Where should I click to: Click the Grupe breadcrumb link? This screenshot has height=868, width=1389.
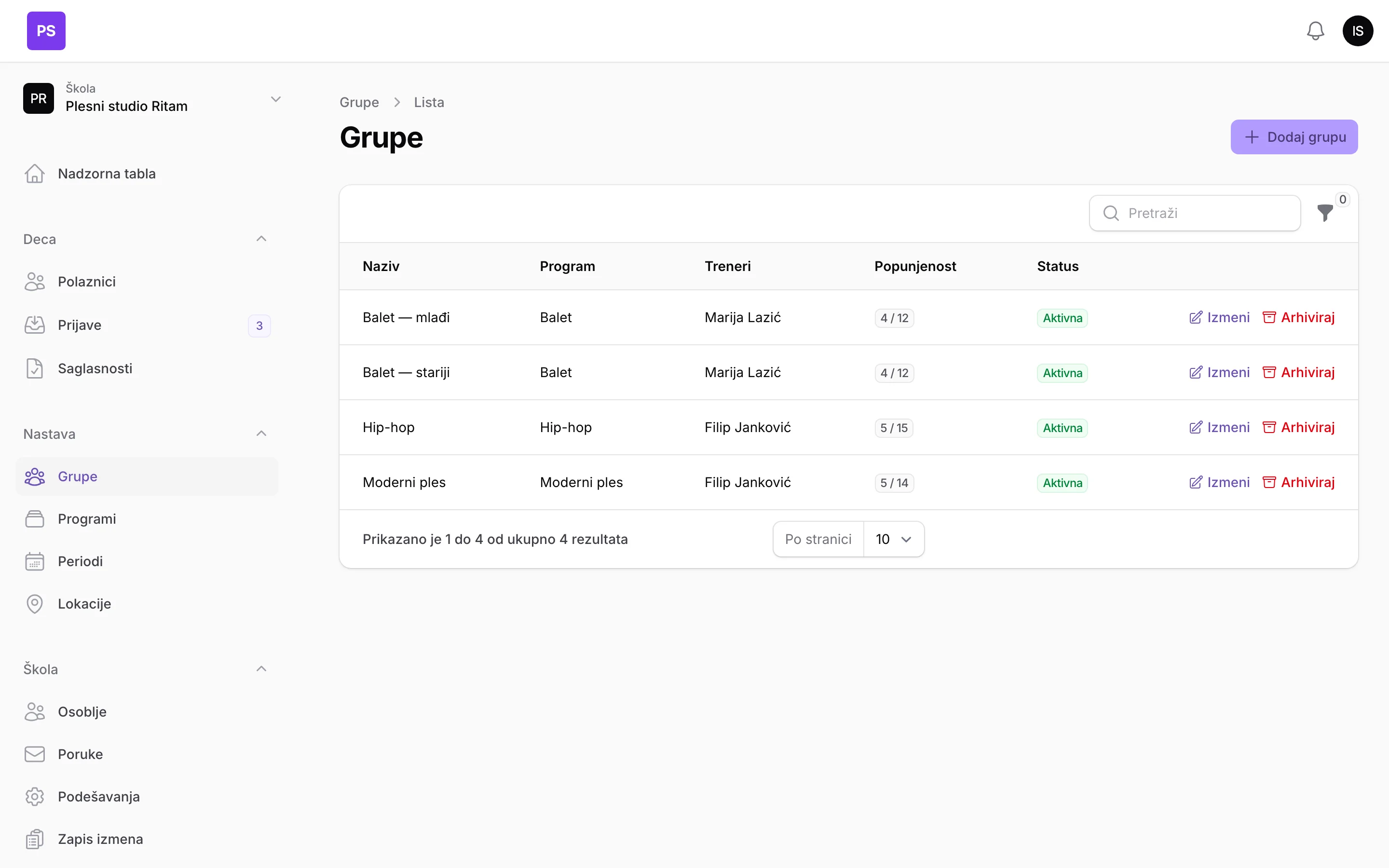click(359, 102)
